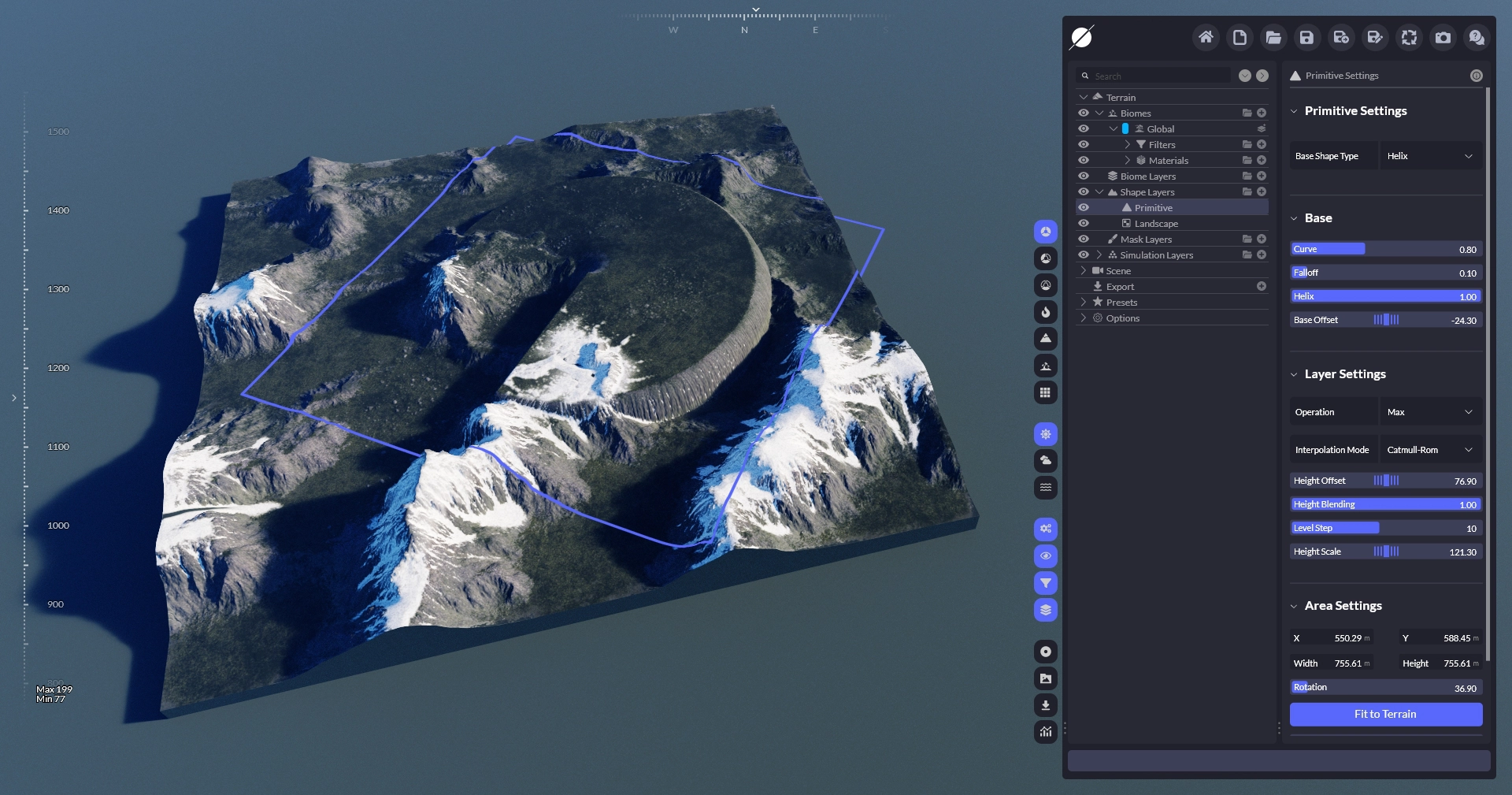
Task: Open the Base Shape Type dropdown
Action: coord(1430,156)
